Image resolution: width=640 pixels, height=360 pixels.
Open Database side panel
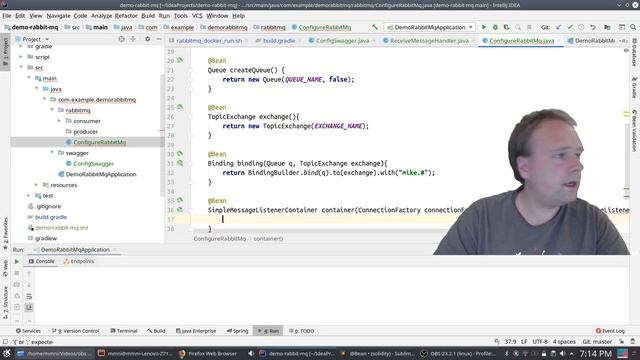pos(634,53)
